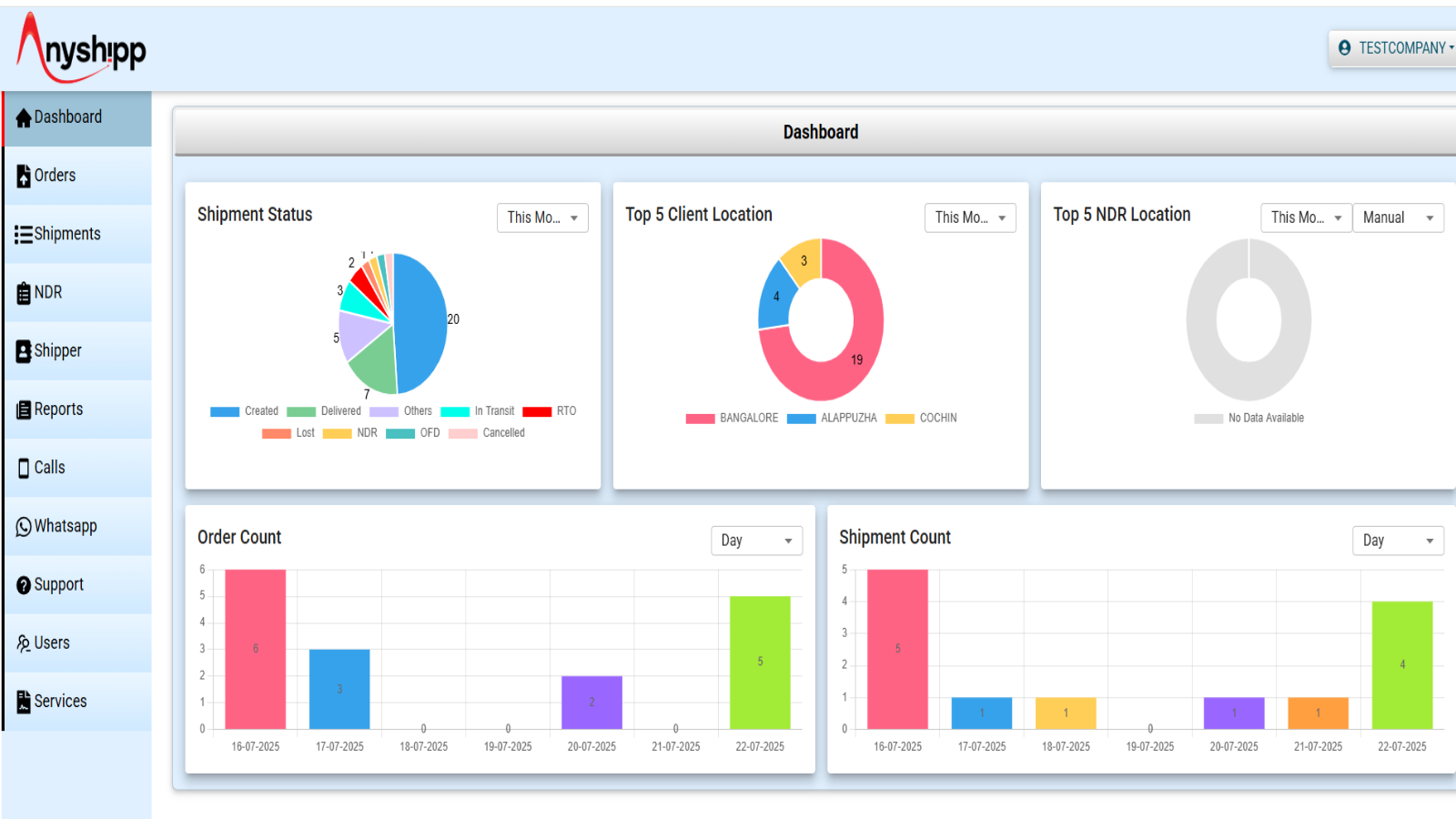Open the TESTCOMPANY account button
The image size is (1456, 819).
1394,48
